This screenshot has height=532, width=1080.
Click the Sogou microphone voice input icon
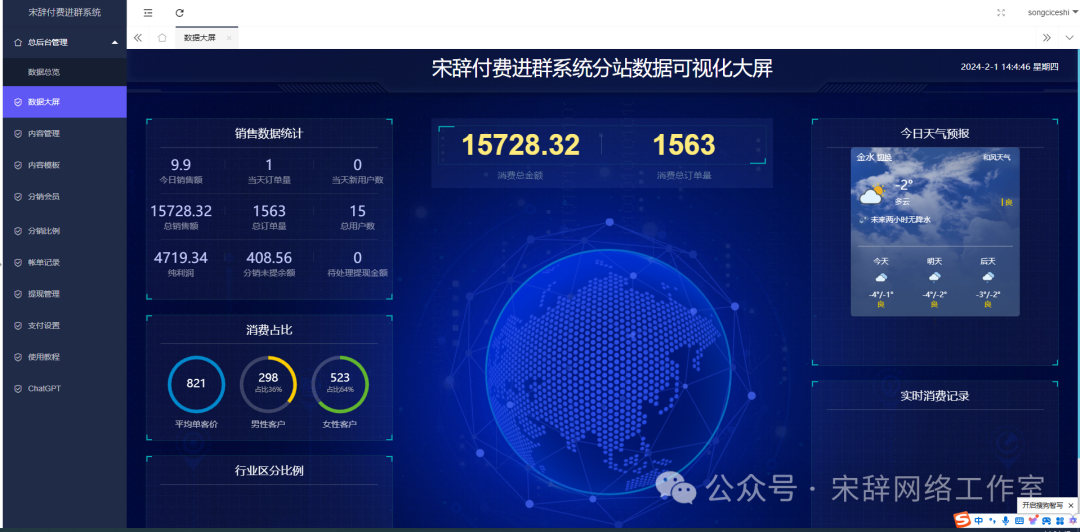[1006, 520]
